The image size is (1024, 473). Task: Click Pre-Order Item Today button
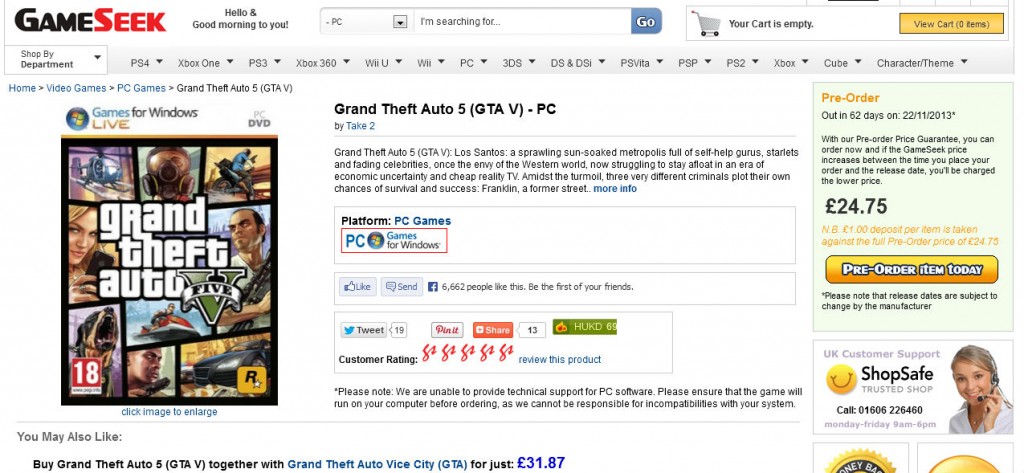tap(912, 269)
